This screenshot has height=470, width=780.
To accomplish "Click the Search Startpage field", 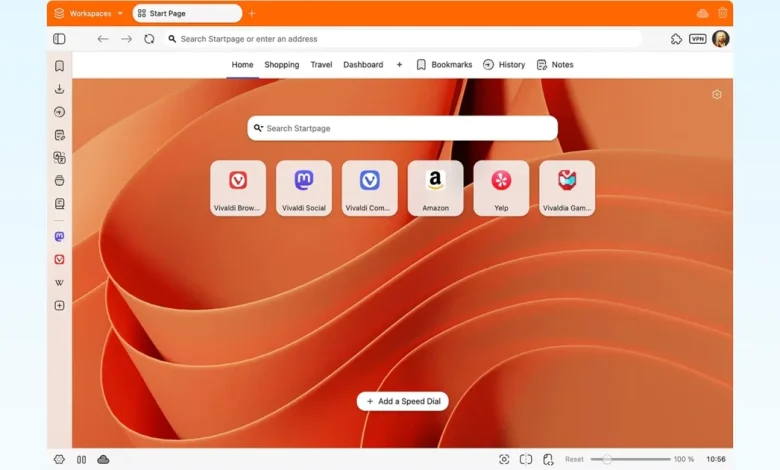I will pos(402,128).
